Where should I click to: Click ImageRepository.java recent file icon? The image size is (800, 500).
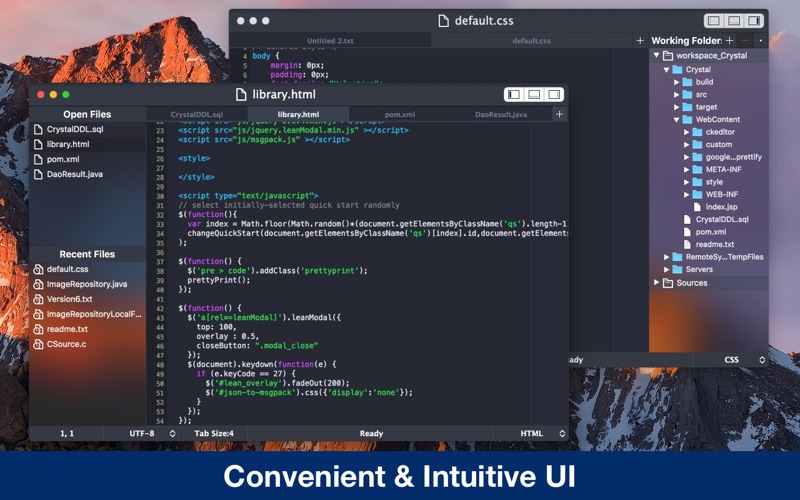tap(38, 284)
